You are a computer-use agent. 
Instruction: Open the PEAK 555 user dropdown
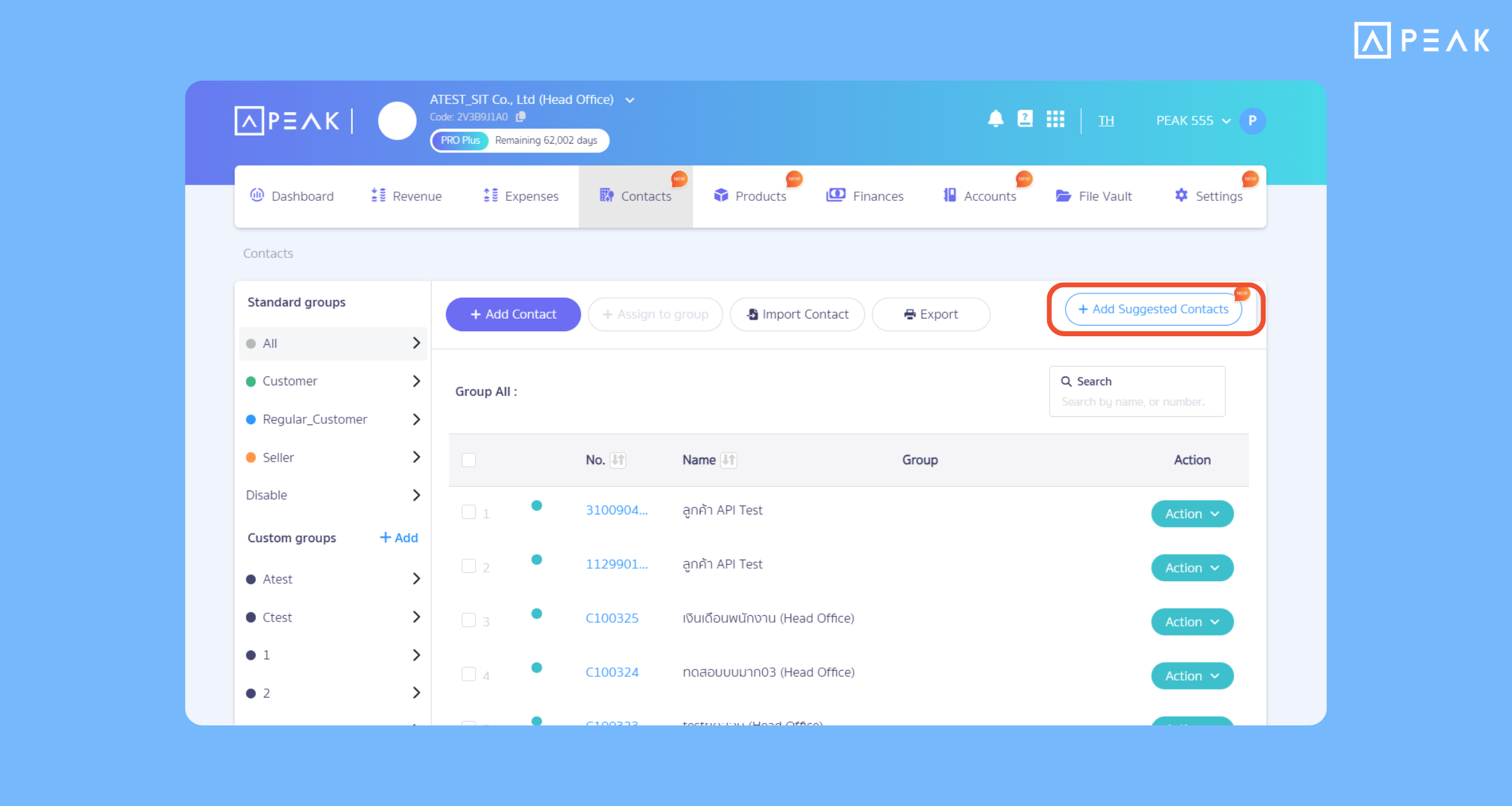coord(1193,120)
